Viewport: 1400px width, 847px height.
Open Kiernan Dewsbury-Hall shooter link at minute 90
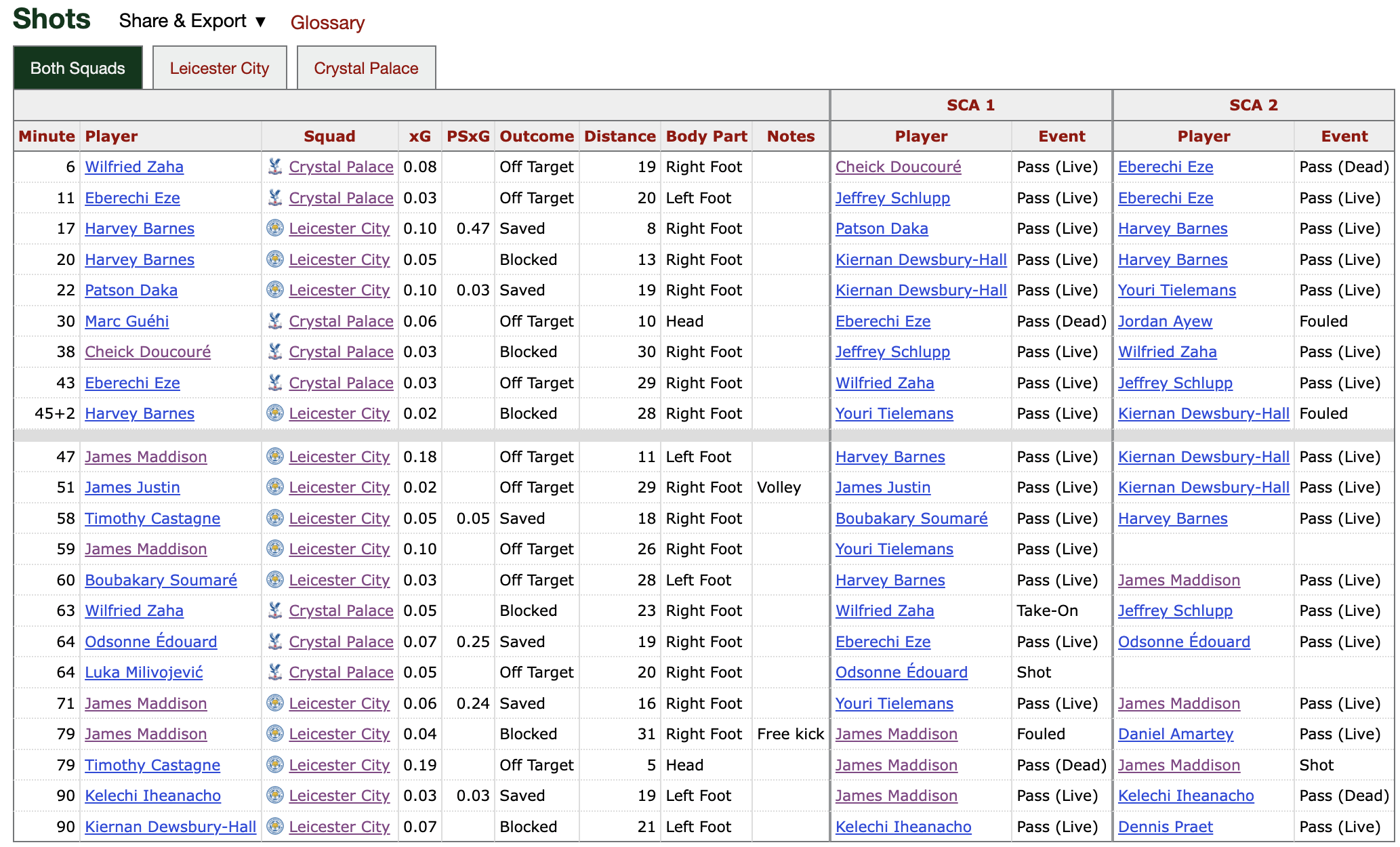(170, 827)
